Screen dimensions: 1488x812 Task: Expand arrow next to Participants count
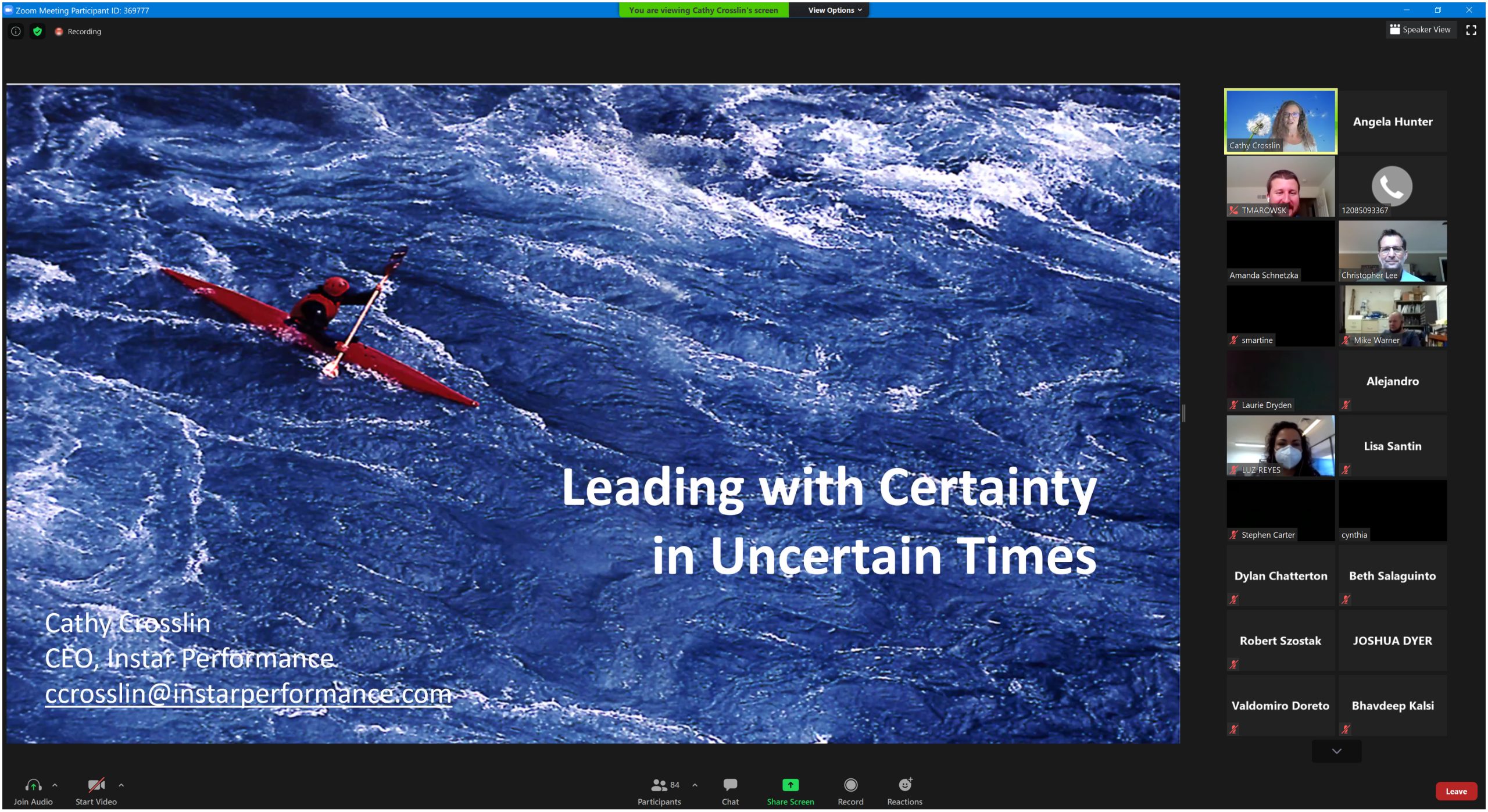(x=695, y=785)
